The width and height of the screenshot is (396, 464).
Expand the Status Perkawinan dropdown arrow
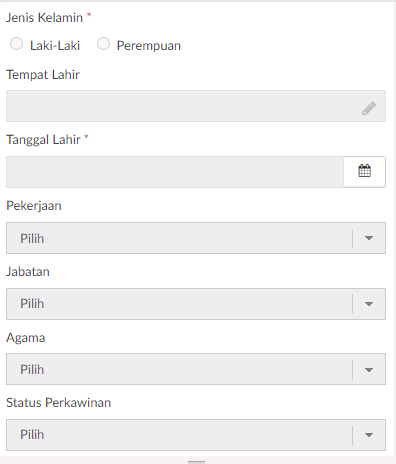pyautogui.click(x=369, y=435)
